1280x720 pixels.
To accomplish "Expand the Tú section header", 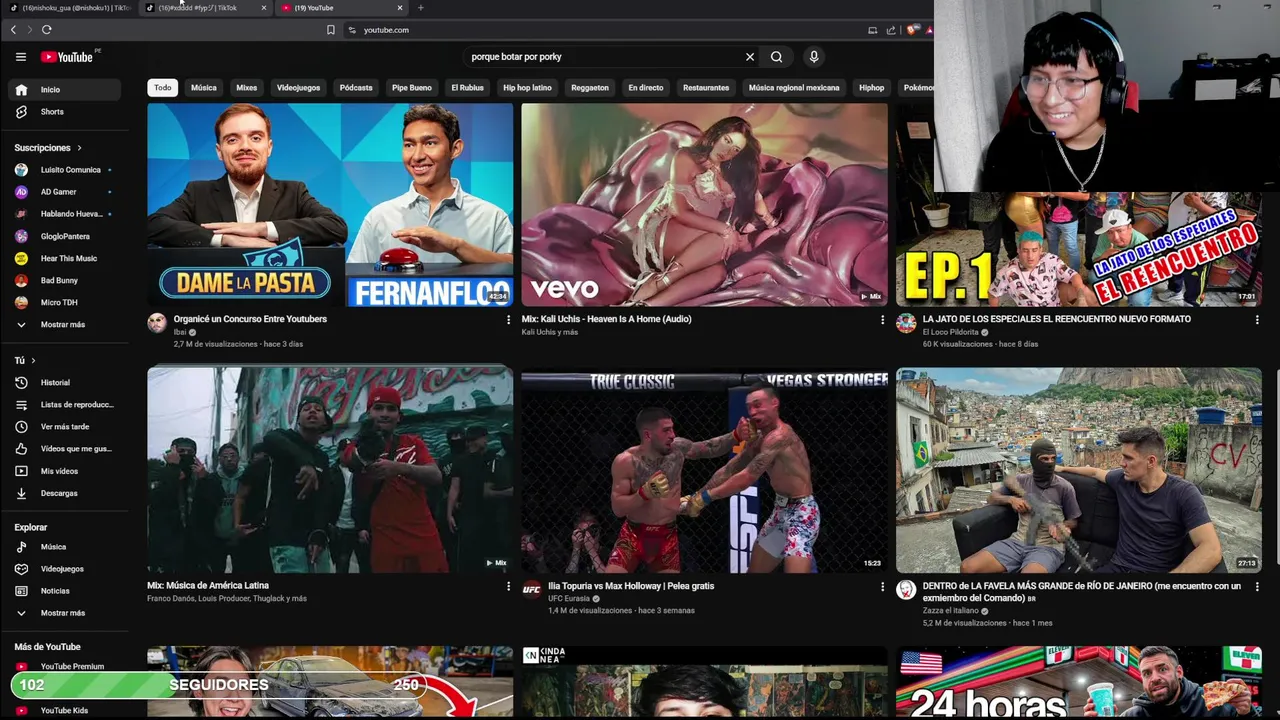I will point(24,360).
